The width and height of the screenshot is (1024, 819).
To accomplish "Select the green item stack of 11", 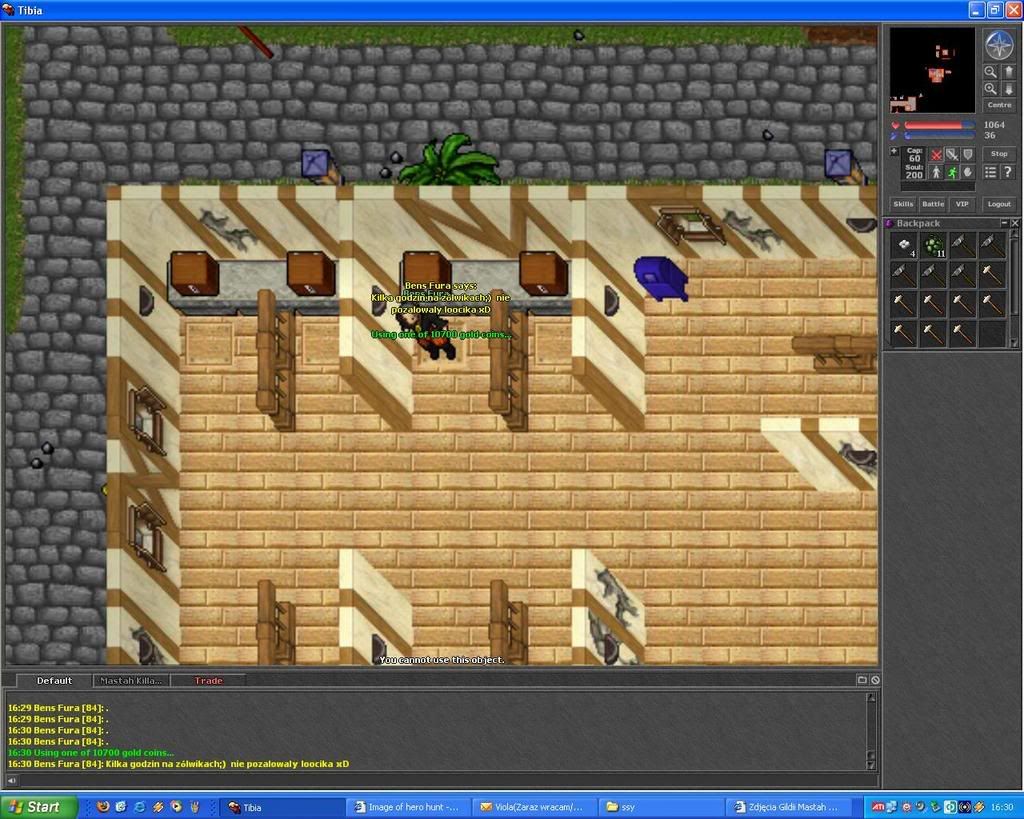I will [x=934, y=246].
